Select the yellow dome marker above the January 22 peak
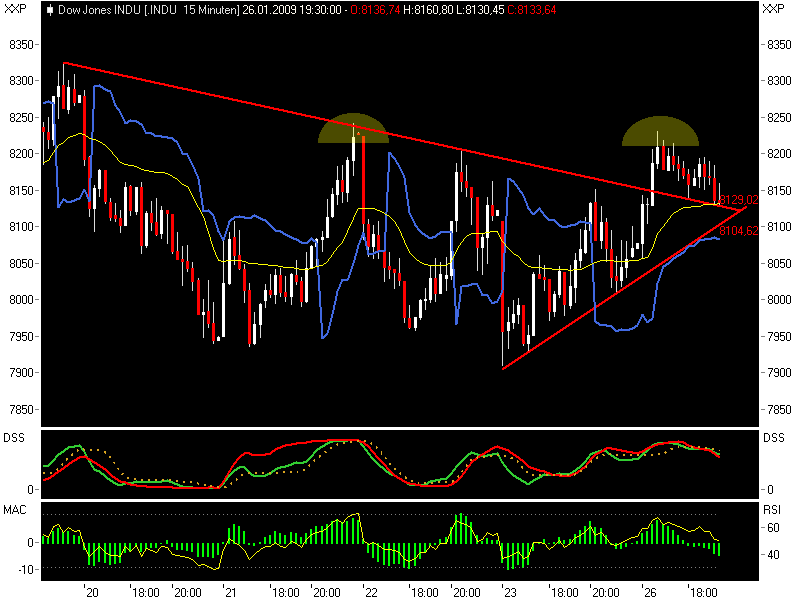 coord(352,130)
